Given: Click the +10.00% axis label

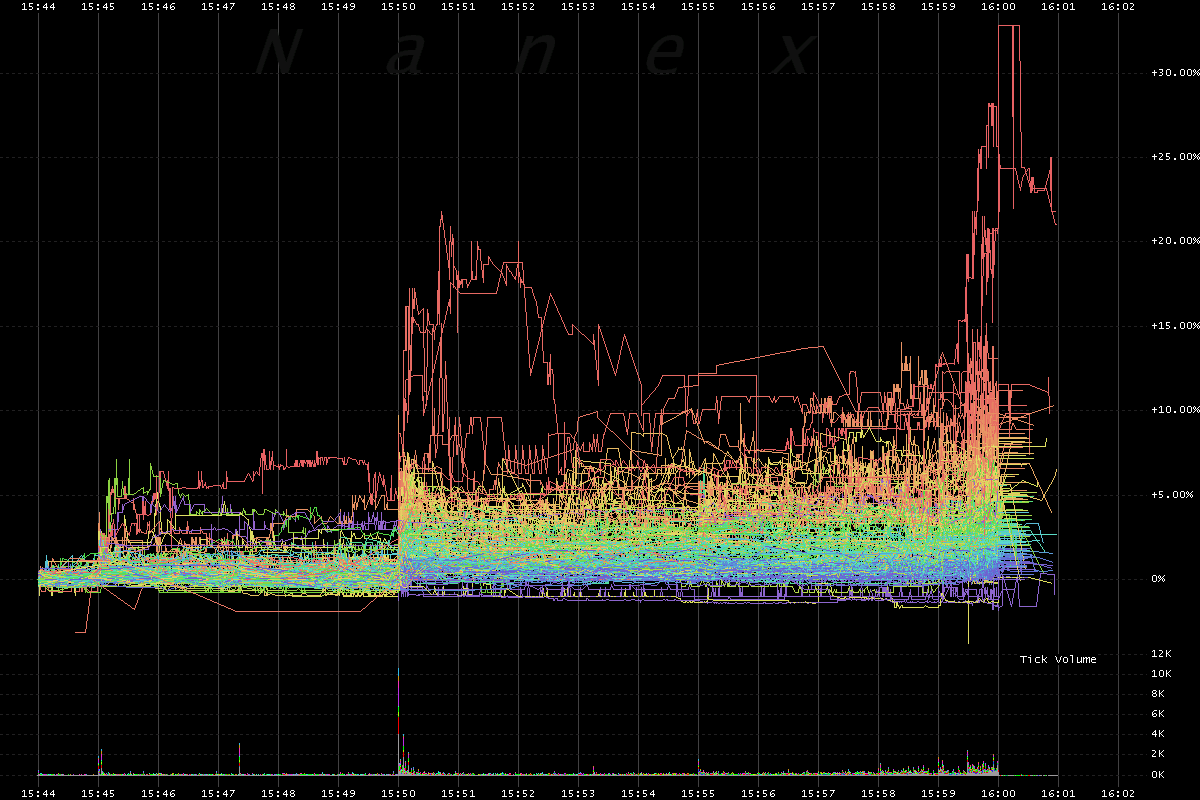Looking at the screenshot, I should [1175, 410].
